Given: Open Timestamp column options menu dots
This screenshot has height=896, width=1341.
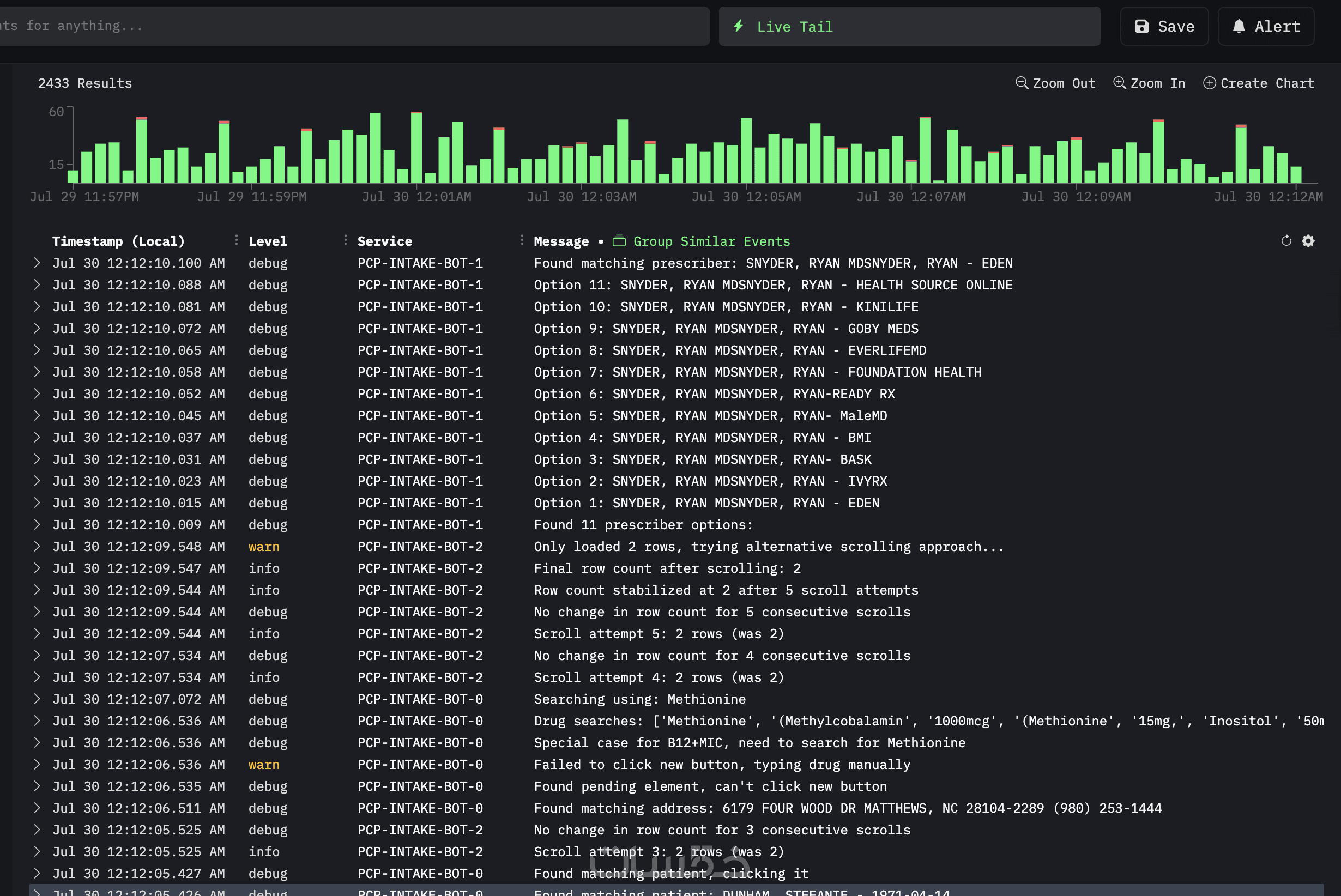Looking at the screenshot, I should (x=236, y=240).
